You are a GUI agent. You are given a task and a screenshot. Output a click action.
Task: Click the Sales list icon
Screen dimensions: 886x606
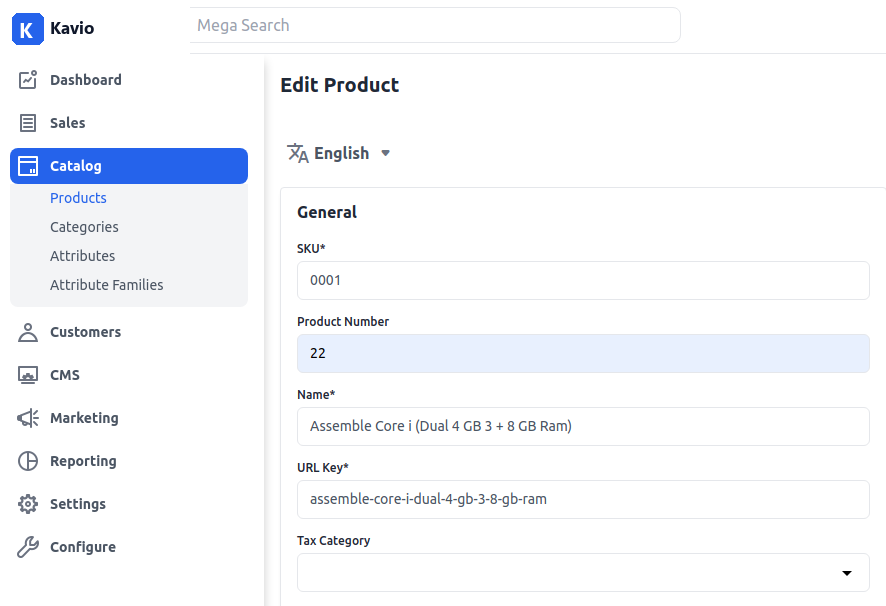coord(28,123)
